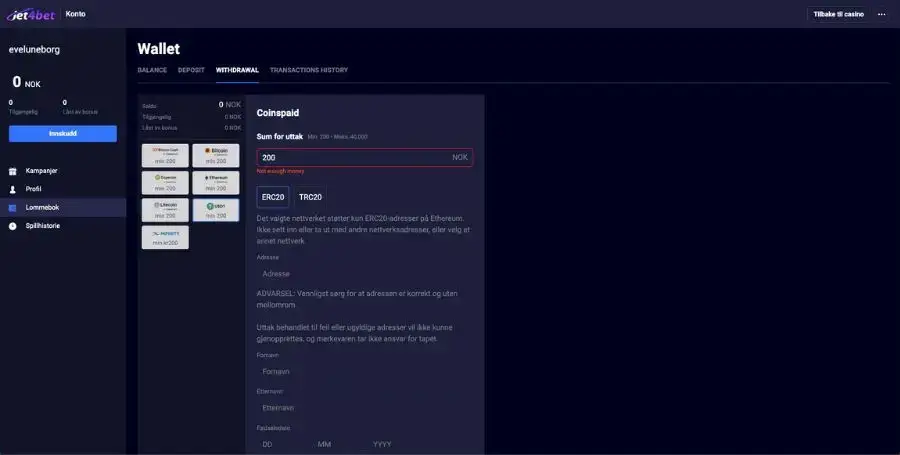Select Bitcoin payment method
The width and height of the screenshot is (900, 455).
(216, 155)
